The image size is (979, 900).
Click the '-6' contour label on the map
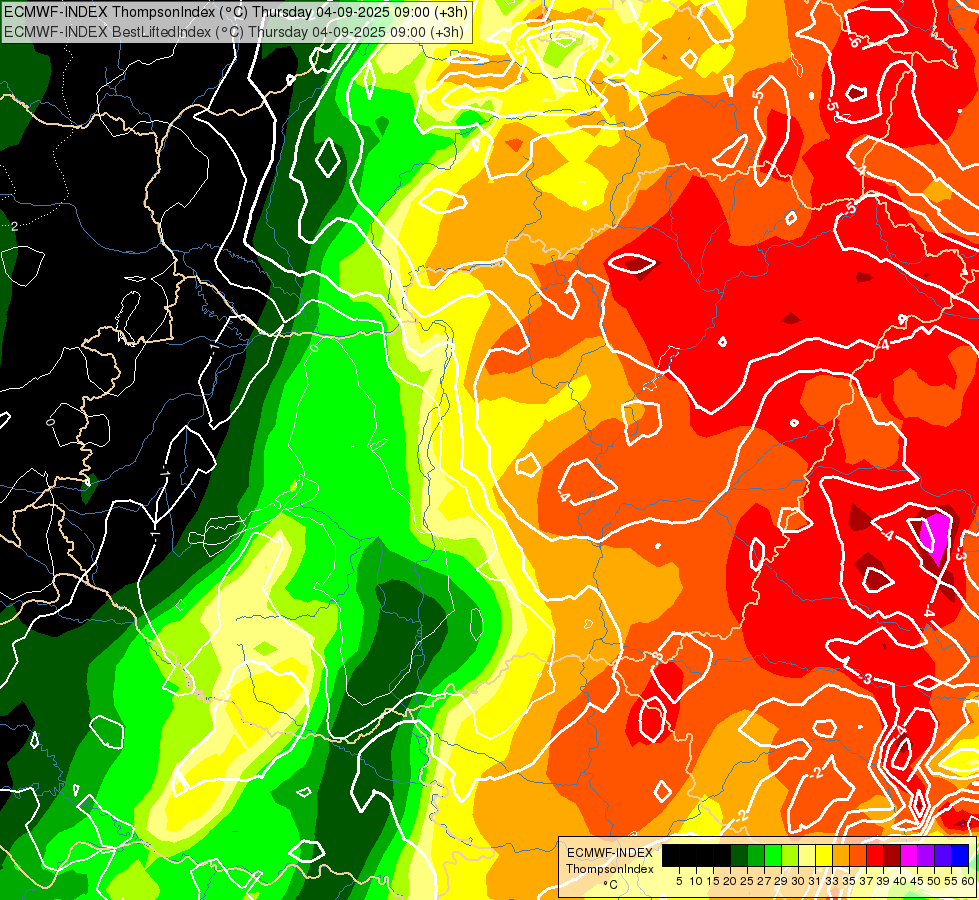coord(855,42)
